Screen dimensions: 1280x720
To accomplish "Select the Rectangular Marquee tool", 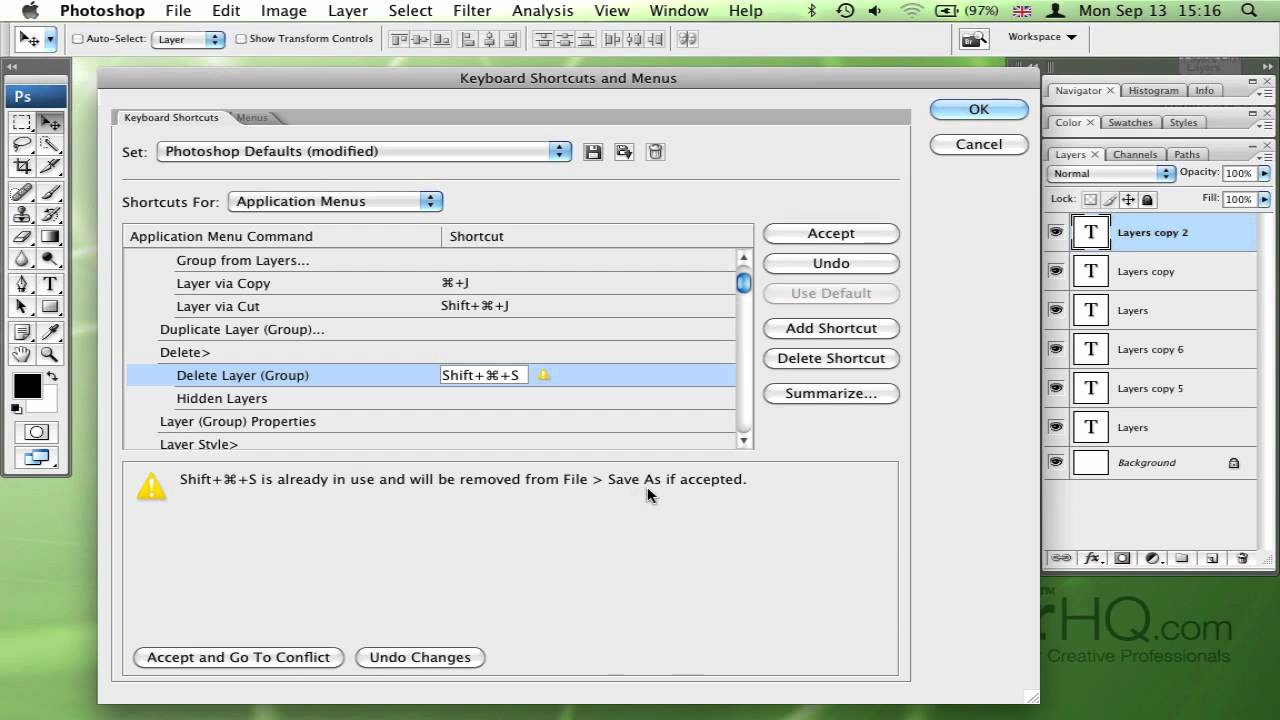I will (21, 123).
